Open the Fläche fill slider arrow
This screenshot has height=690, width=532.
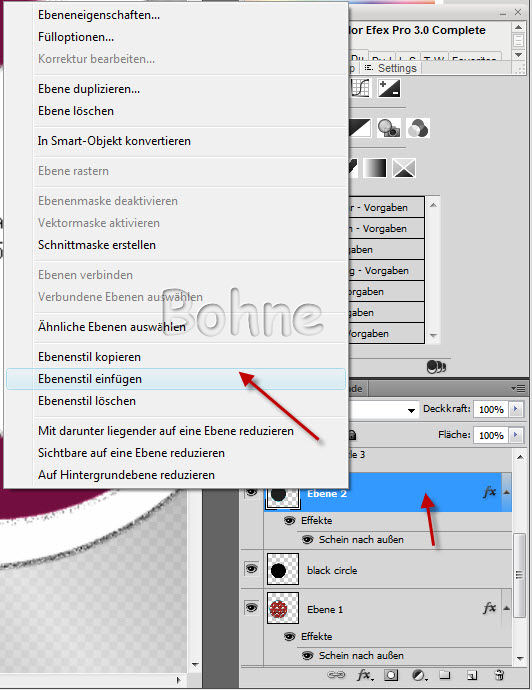tap(516, 435)
